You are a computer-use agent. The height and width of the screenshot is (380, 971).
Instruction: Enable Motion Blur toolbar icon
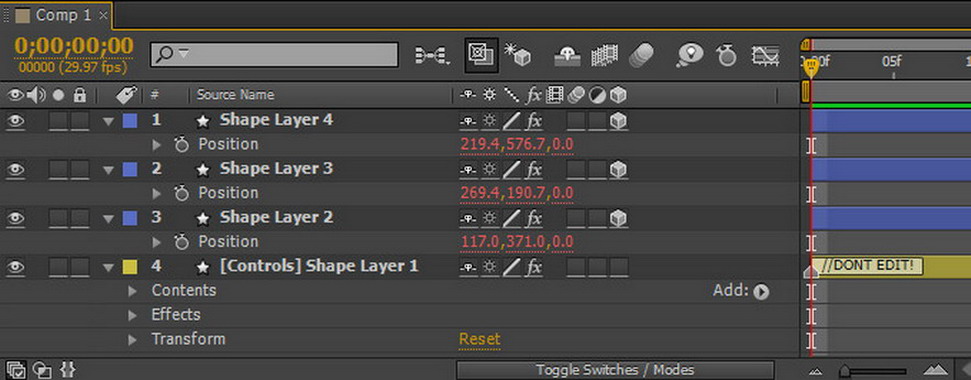click(x=642, y=56)
